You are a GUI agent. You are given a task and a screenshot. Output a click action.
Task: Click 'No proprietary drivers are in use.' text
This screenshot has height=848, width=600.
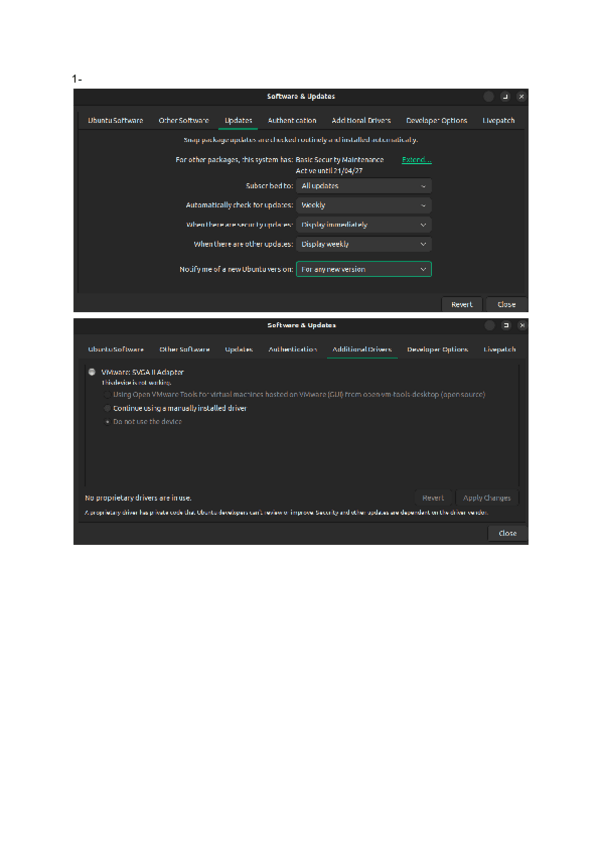(x=138, y=498)
